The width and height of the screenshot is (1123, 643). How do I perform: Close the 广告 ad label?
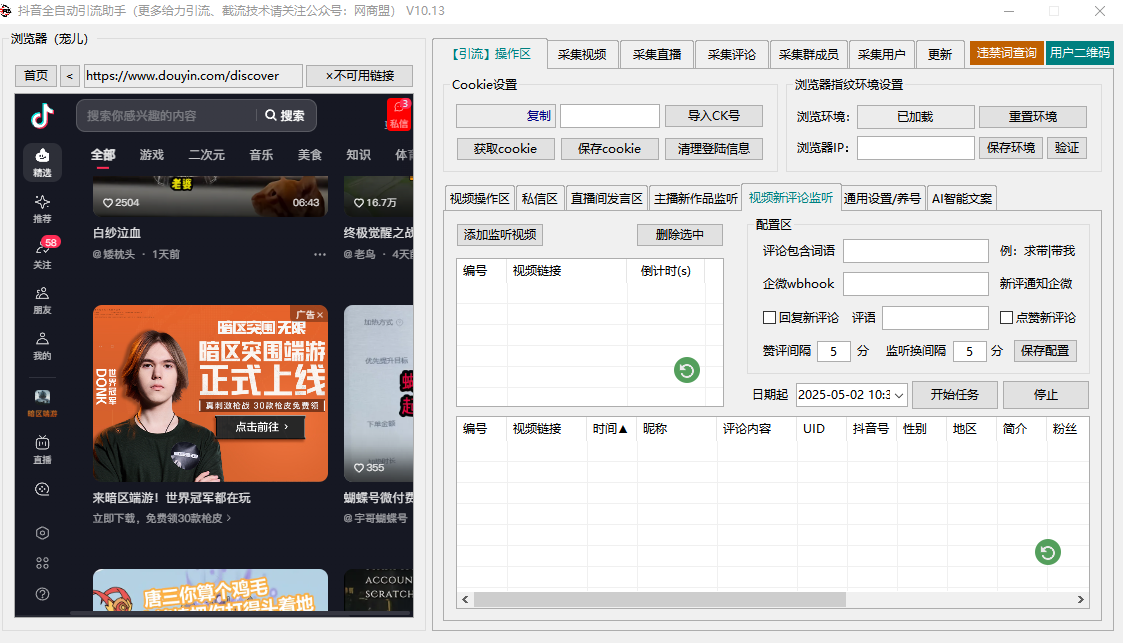[x=320, y=315]
